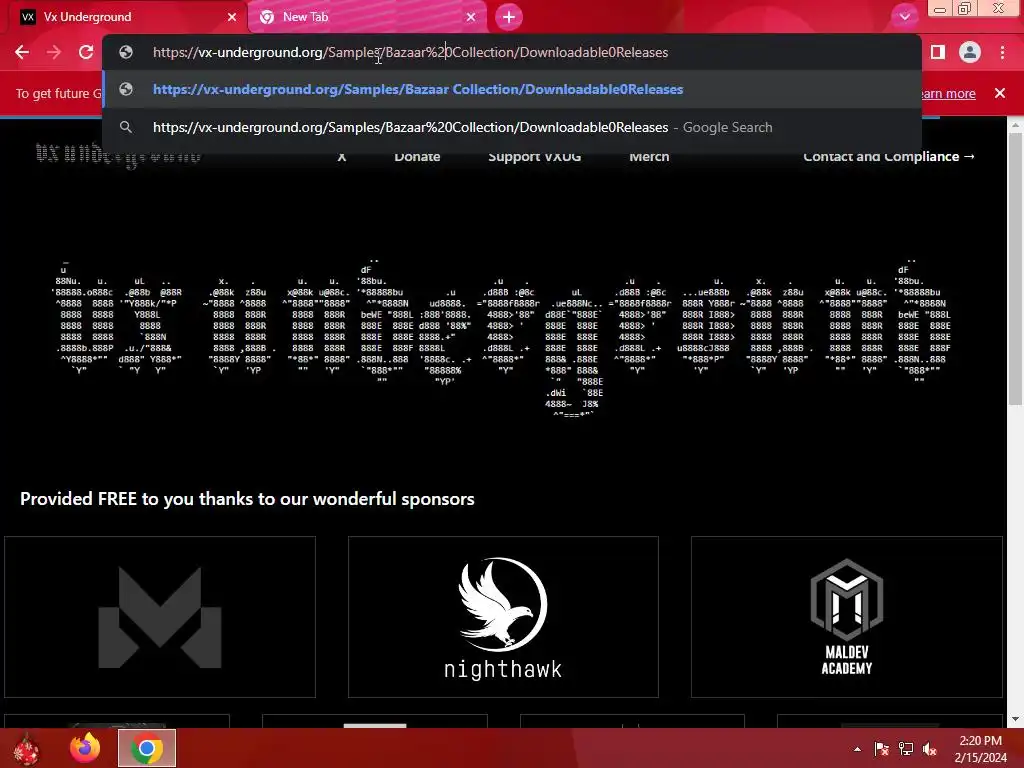Click the page vertical scrollbar thumb

(x=1015, y=271)
